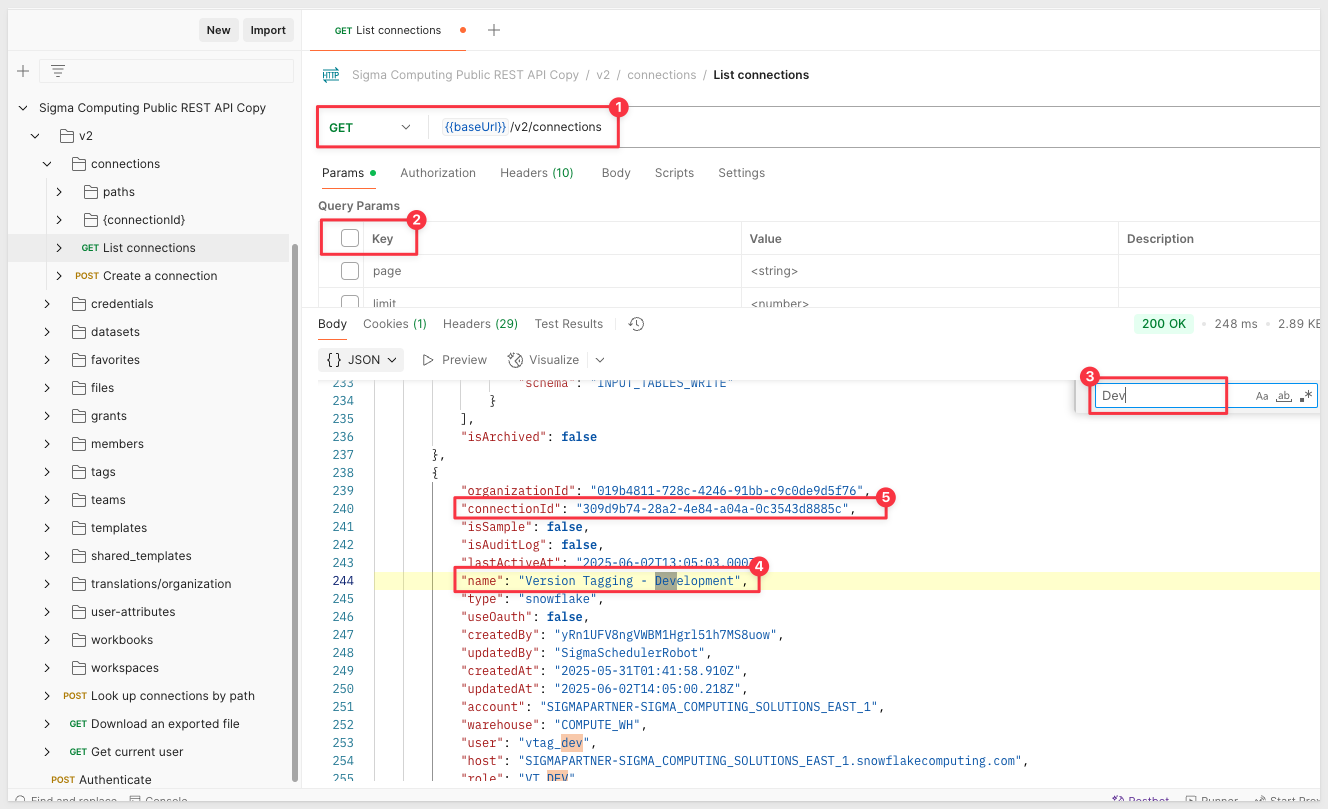Click the New button
Image resolution: width=1328 pixels, height=809 pixels.
coord(219,30)
